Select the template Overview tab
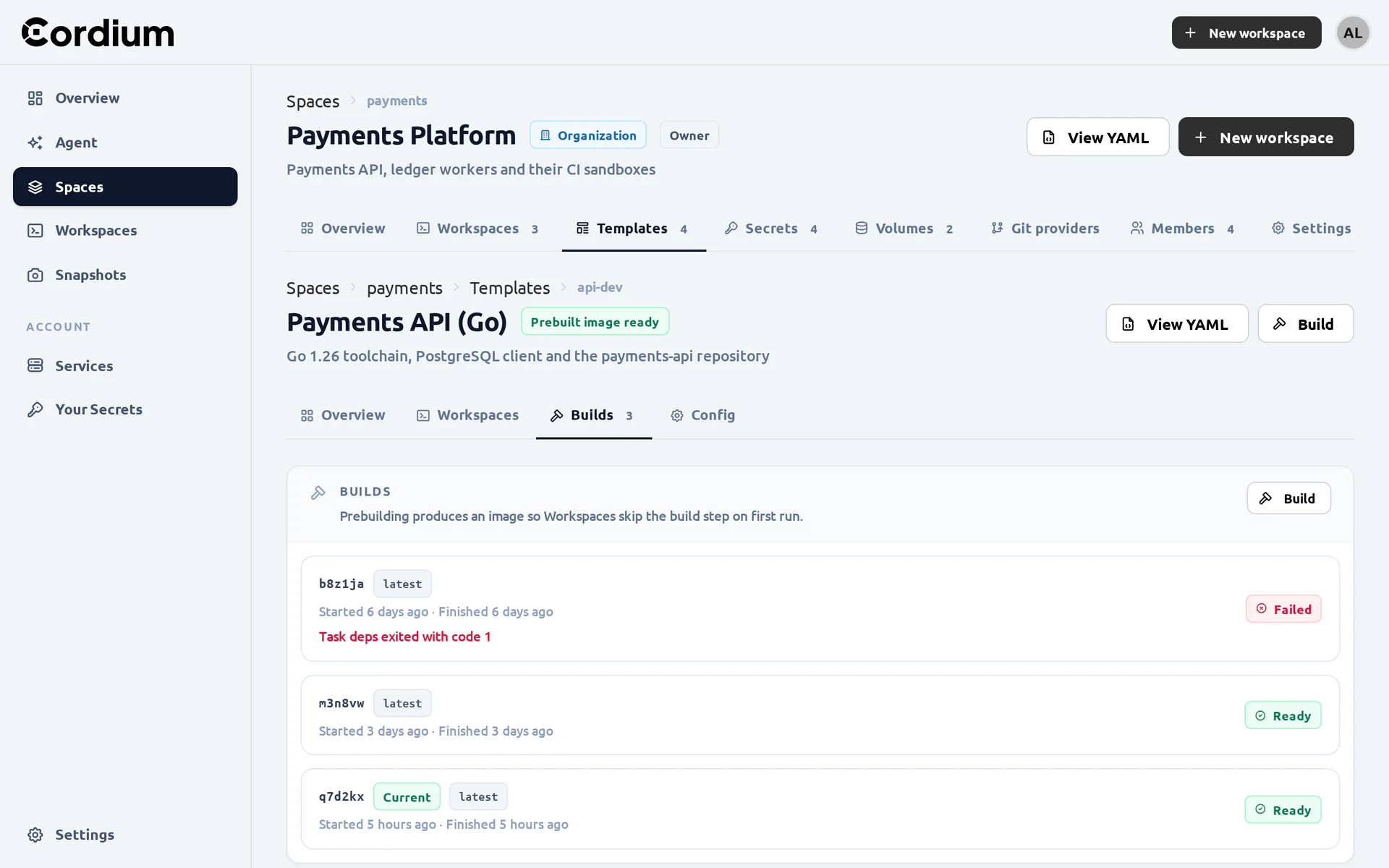Screen dimensions: 1389x868 [343, 415]
